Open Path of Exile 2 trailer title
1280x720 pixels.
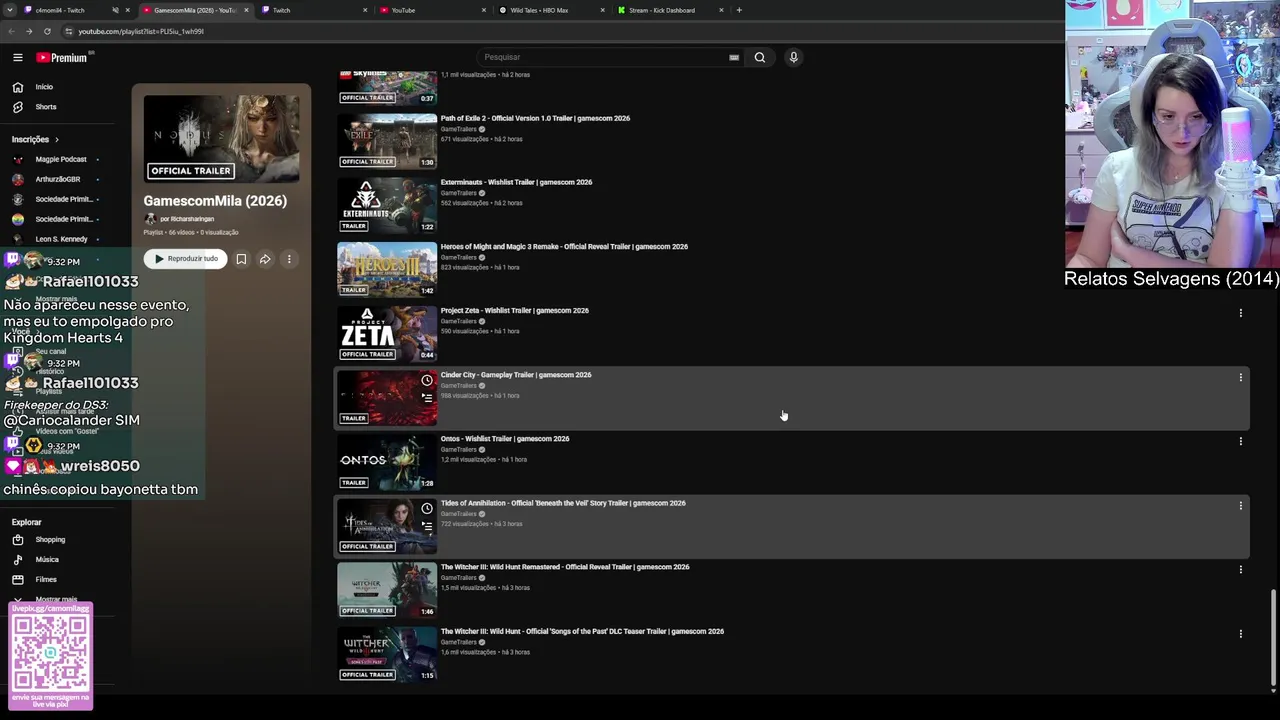pos(535,118)
